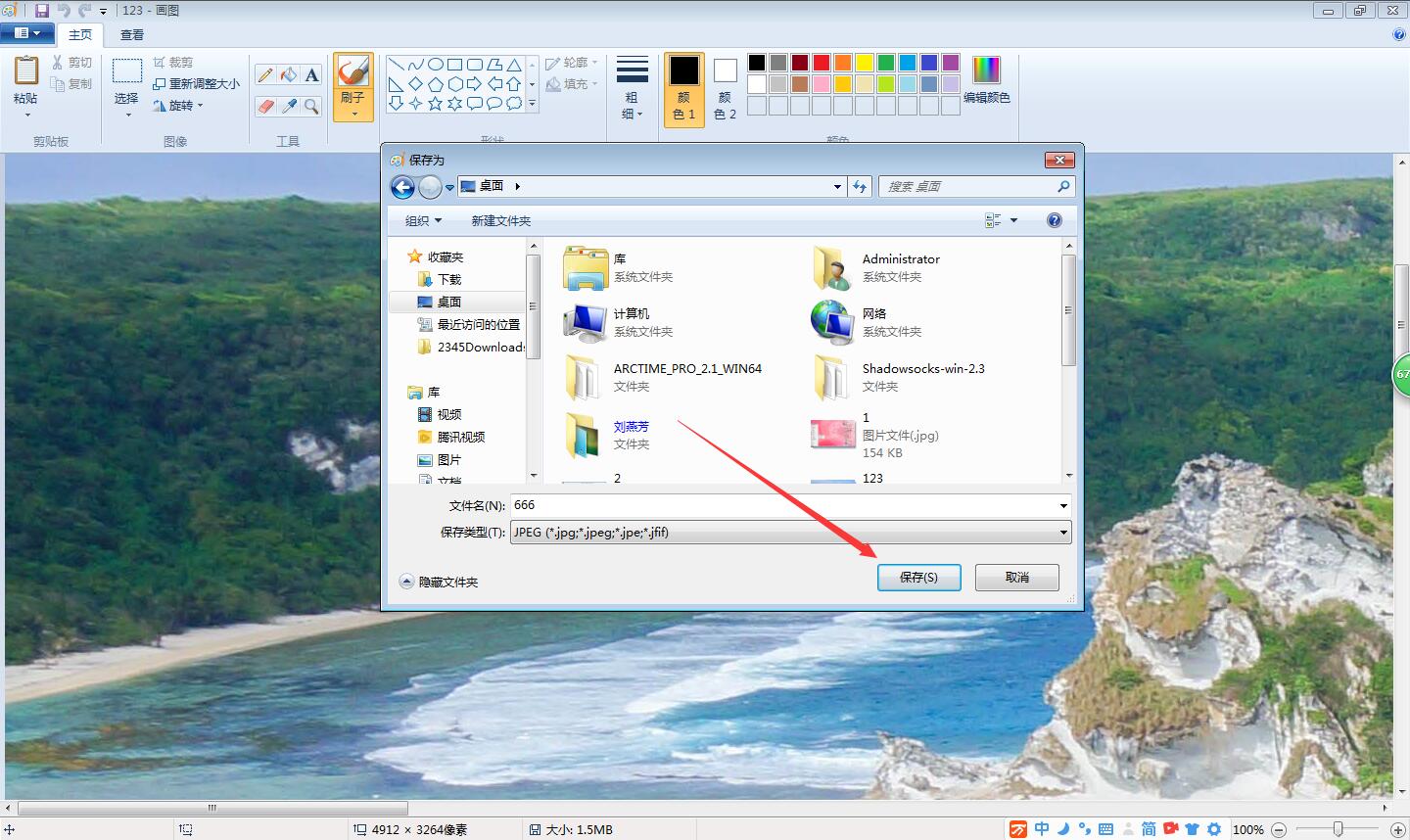Click the 中 Chinese mode IME icon

tap(1042, 829)
